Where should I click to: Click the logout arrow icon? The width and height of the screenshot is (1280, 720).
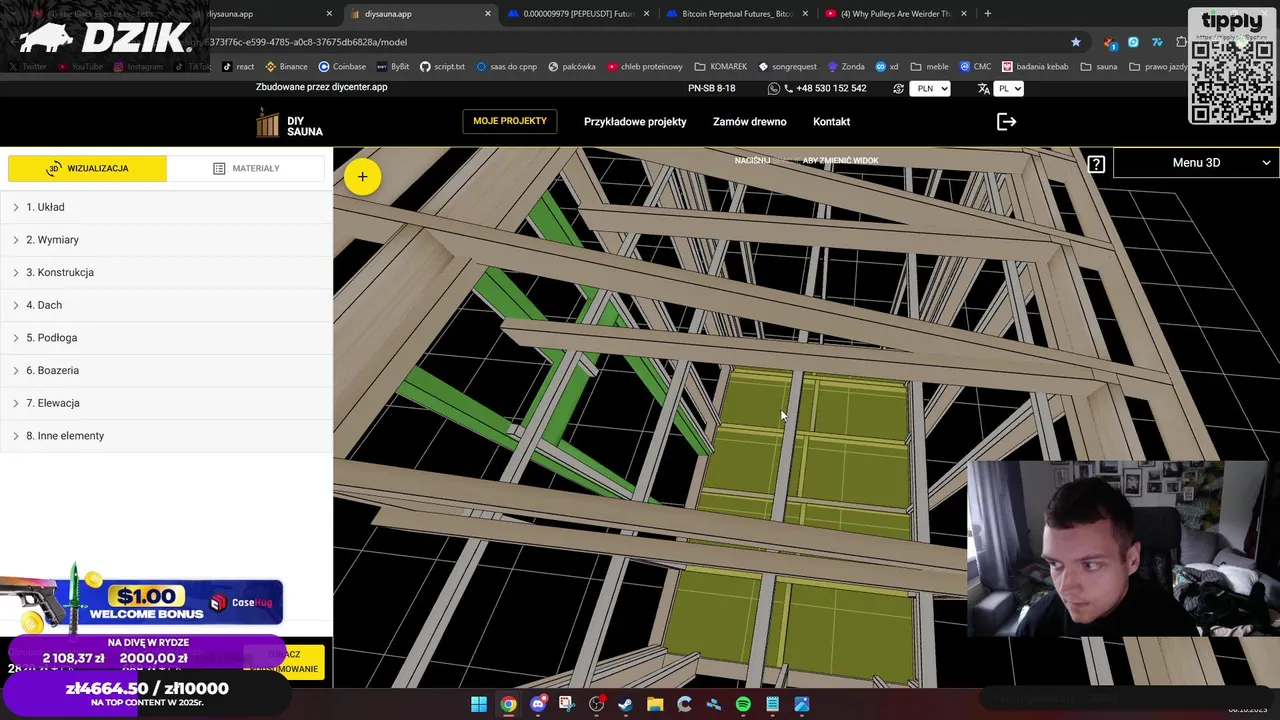[x=1006, y=121]
